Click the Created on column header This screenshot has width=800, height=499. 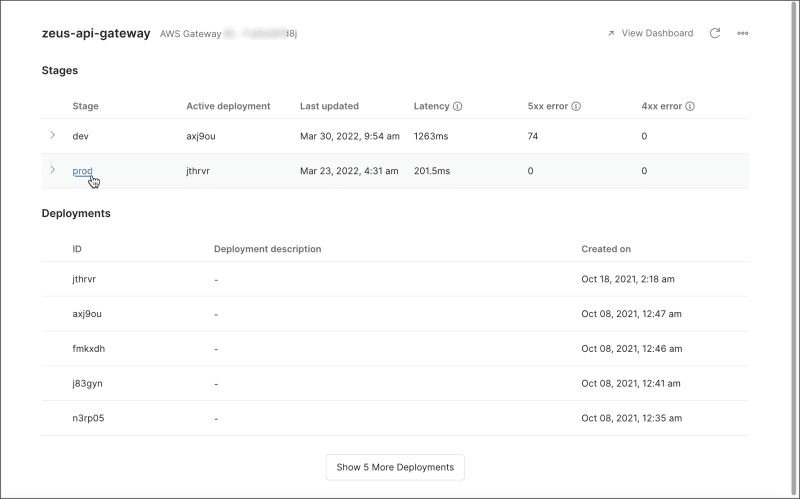point(606,249)
